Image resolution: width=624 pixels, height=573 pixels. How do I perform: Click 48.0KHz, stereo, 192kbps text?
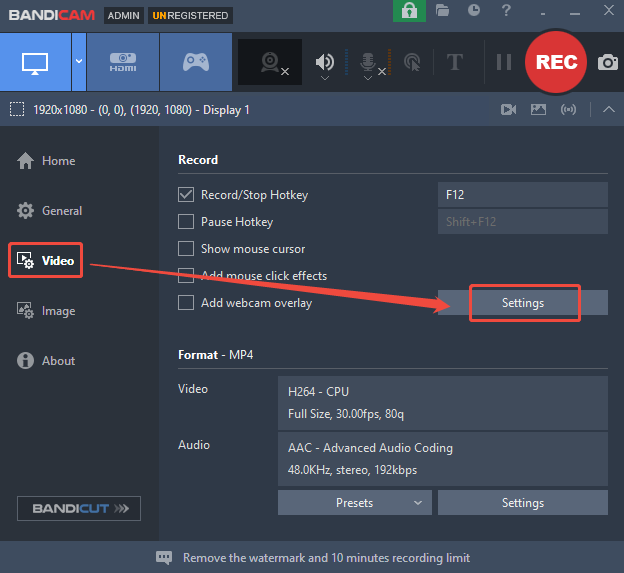pos(352,470)
